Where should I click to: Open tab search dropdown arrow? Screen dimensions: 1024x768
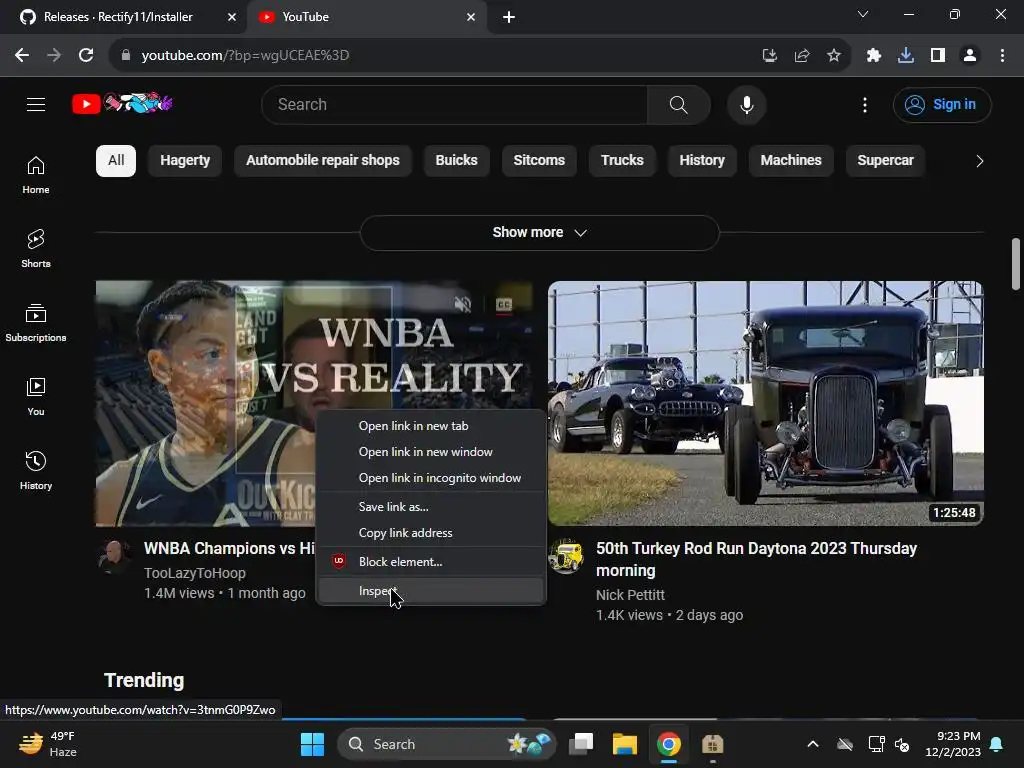[863, 14]
